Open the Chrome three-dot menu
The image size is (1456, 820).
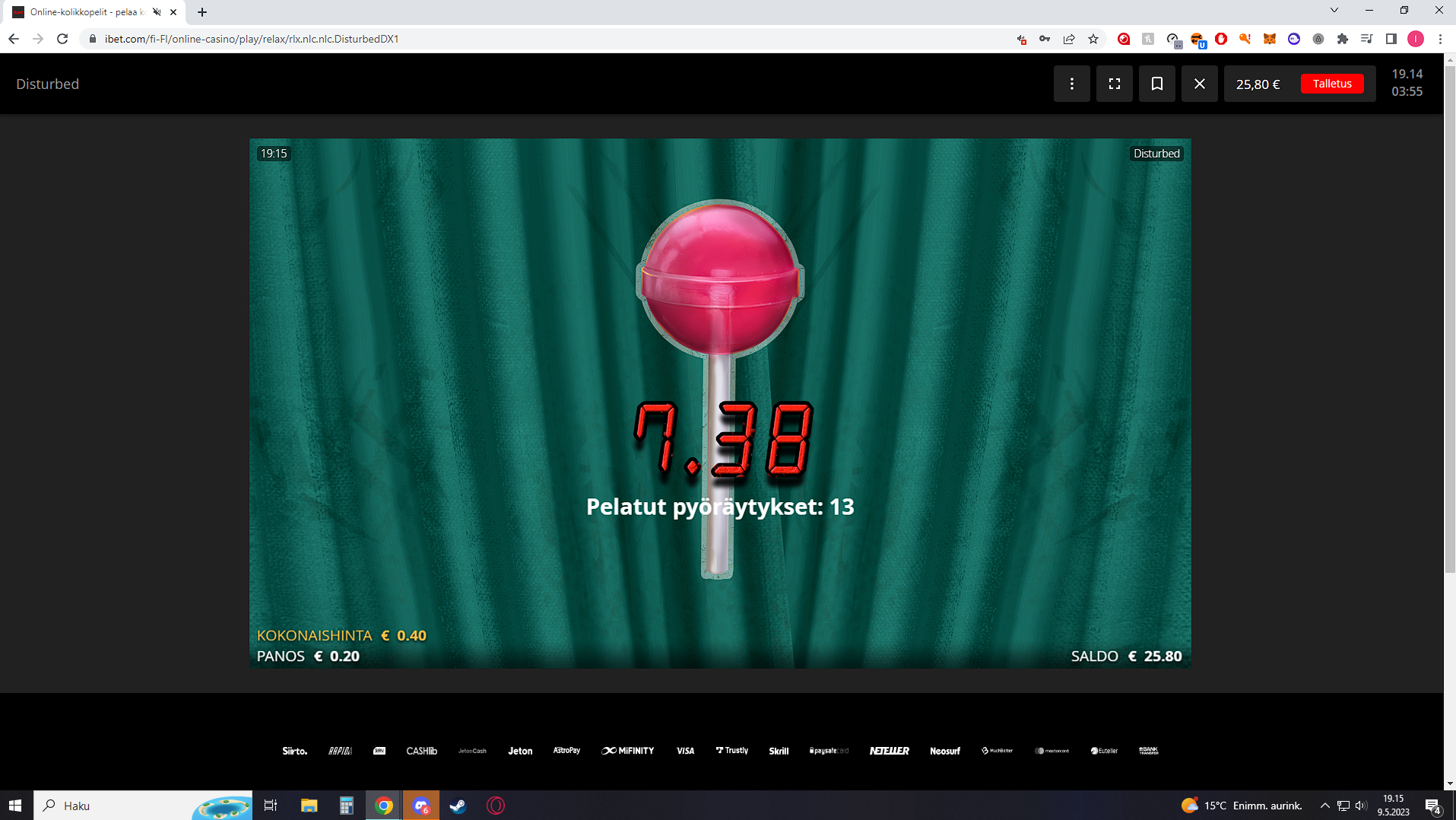click(1440, 39)
